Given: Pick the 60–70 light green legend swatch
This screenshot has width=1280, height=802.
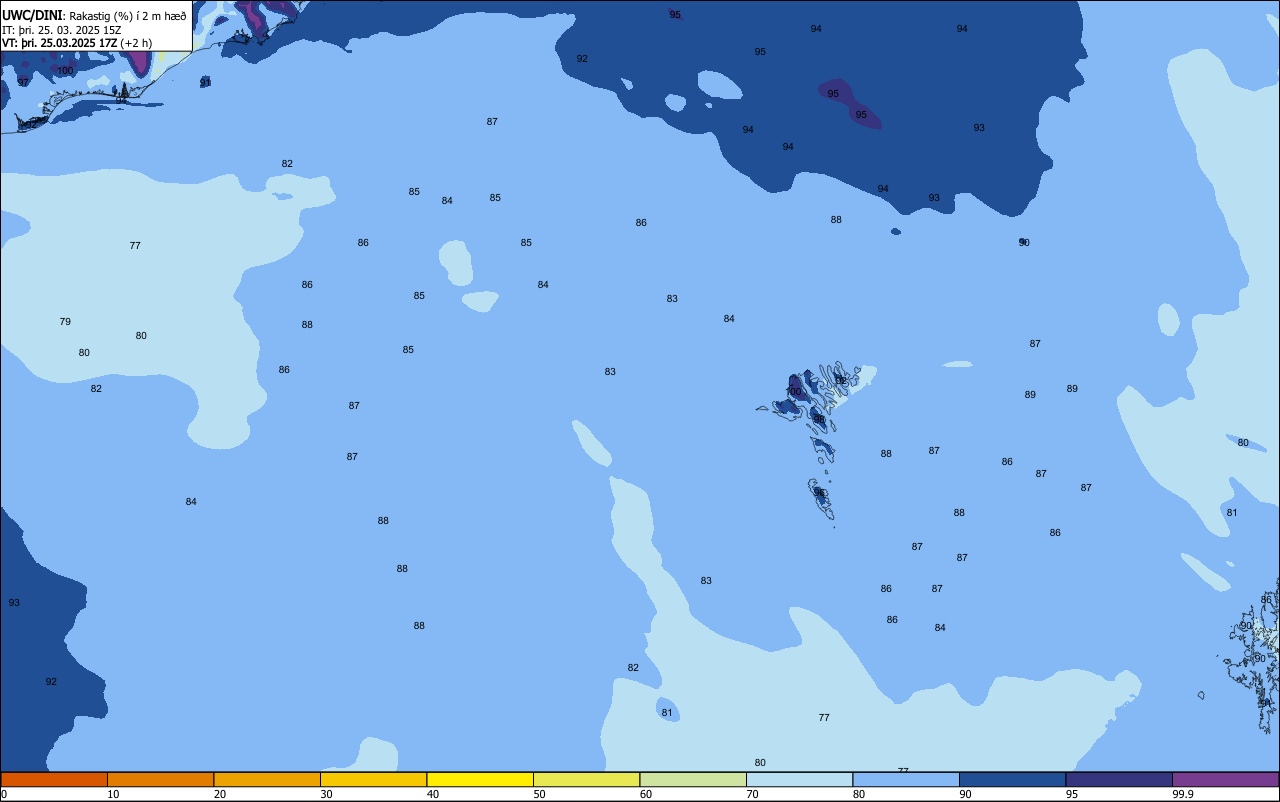Looking at the screenshot, I should tap(693, 779).
